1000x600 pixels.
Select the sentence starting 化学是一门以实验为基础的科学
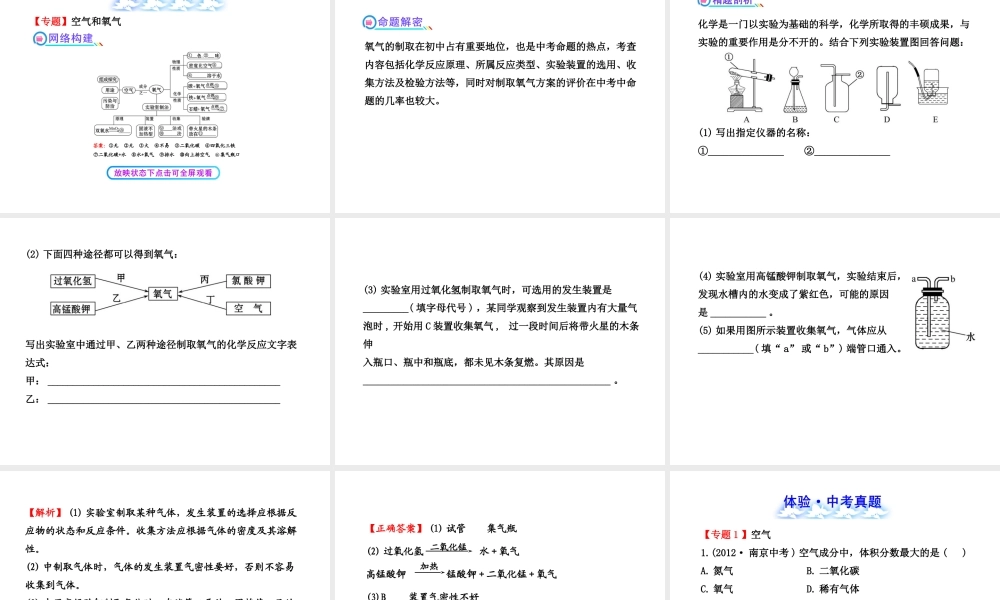(x=834, y=33)
